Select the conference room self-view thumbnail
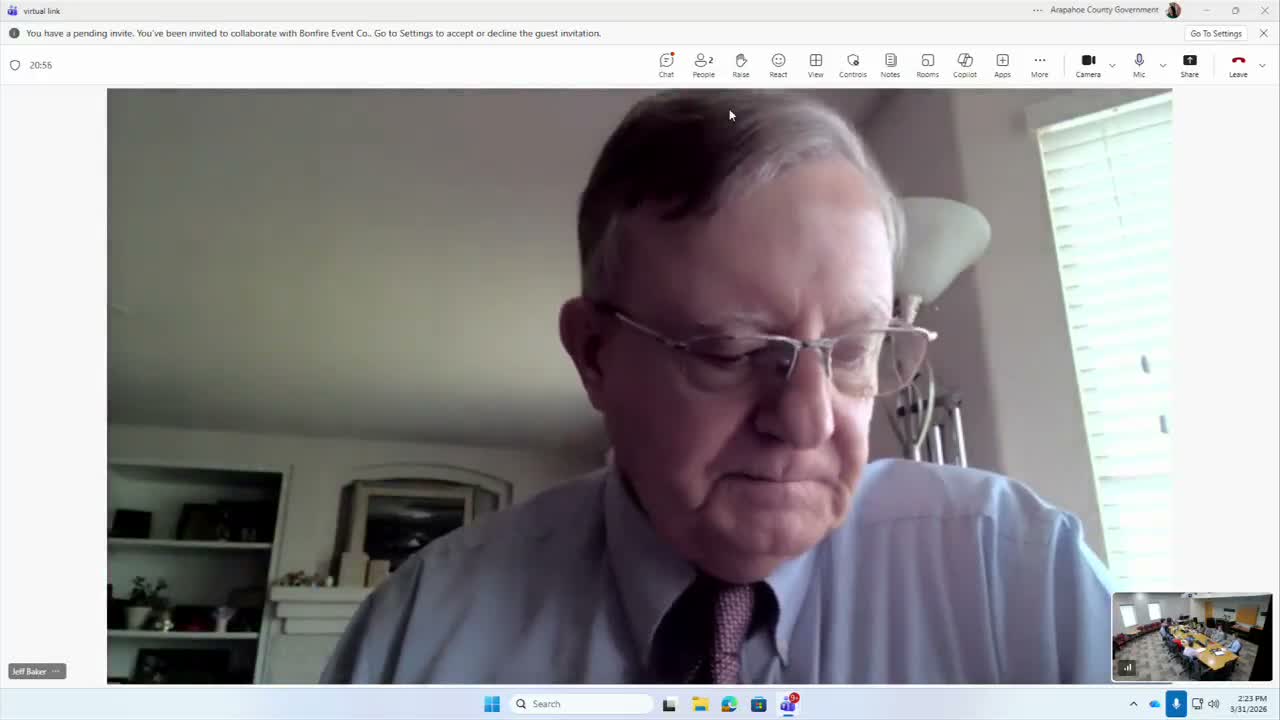 point(1192,636)
